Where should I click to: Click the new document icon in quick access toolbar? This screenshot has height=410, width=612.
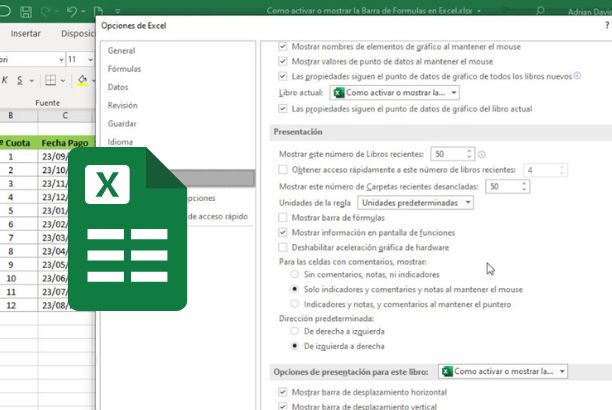point(98,12)
